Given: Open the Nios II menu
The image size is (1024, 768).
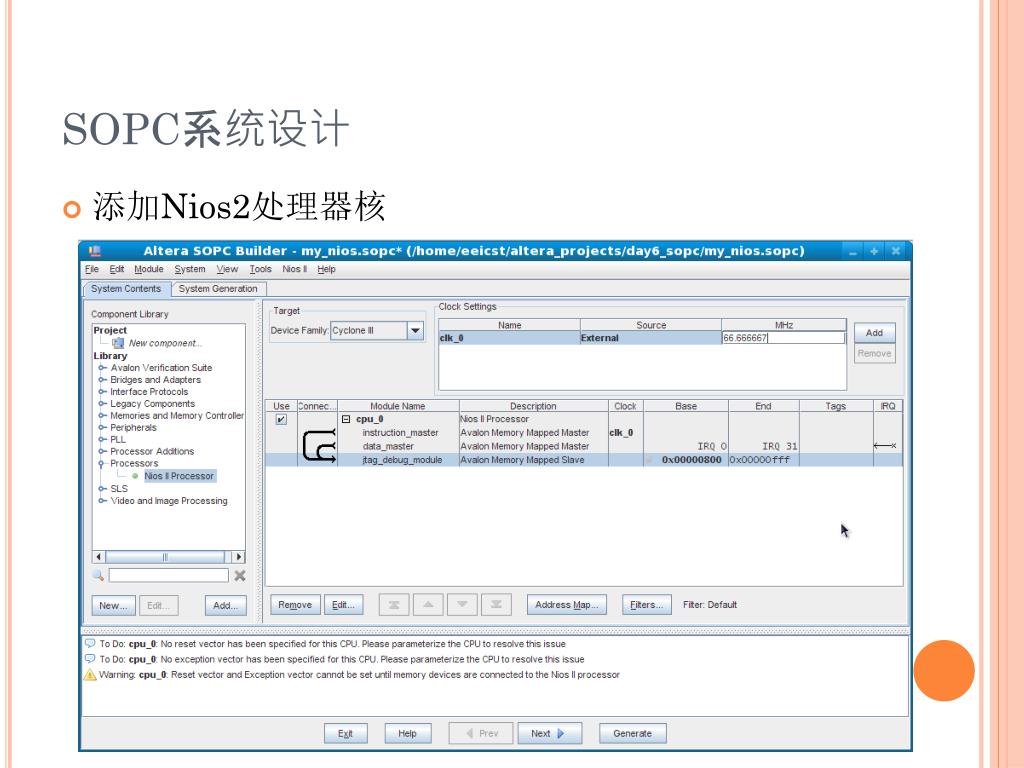Looking at the screenshot, I should tap(295, 269).
